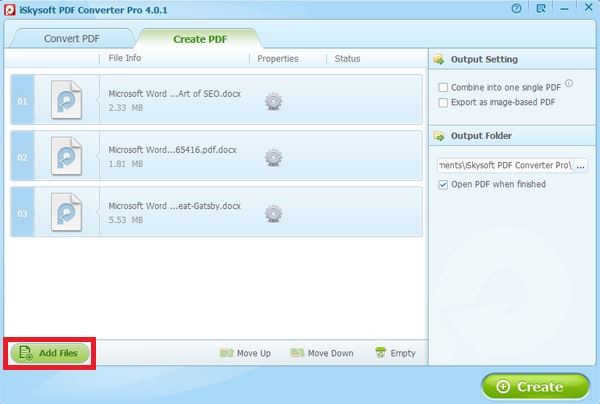
Task: Close the PDF Converter window
Action: [x=589, y=7]
